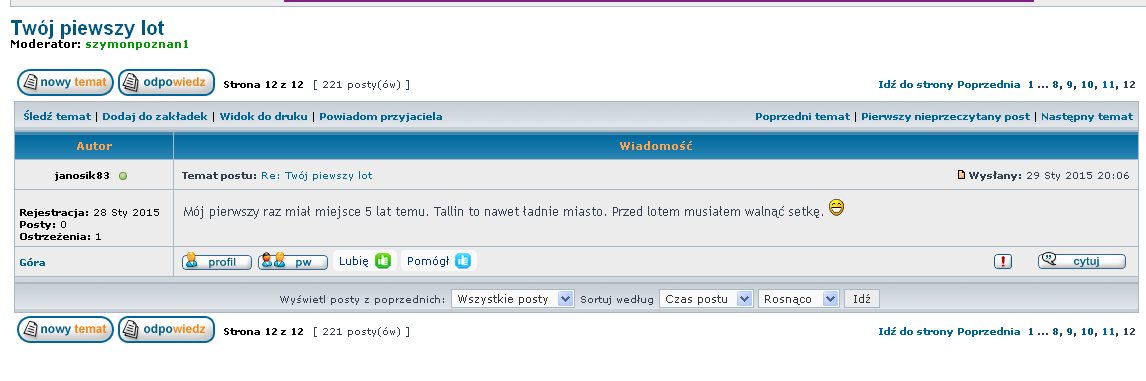The image size is (1146, 381).
Task: Go to page 9 in the pagination above the post
Action: coord(1070,84)
